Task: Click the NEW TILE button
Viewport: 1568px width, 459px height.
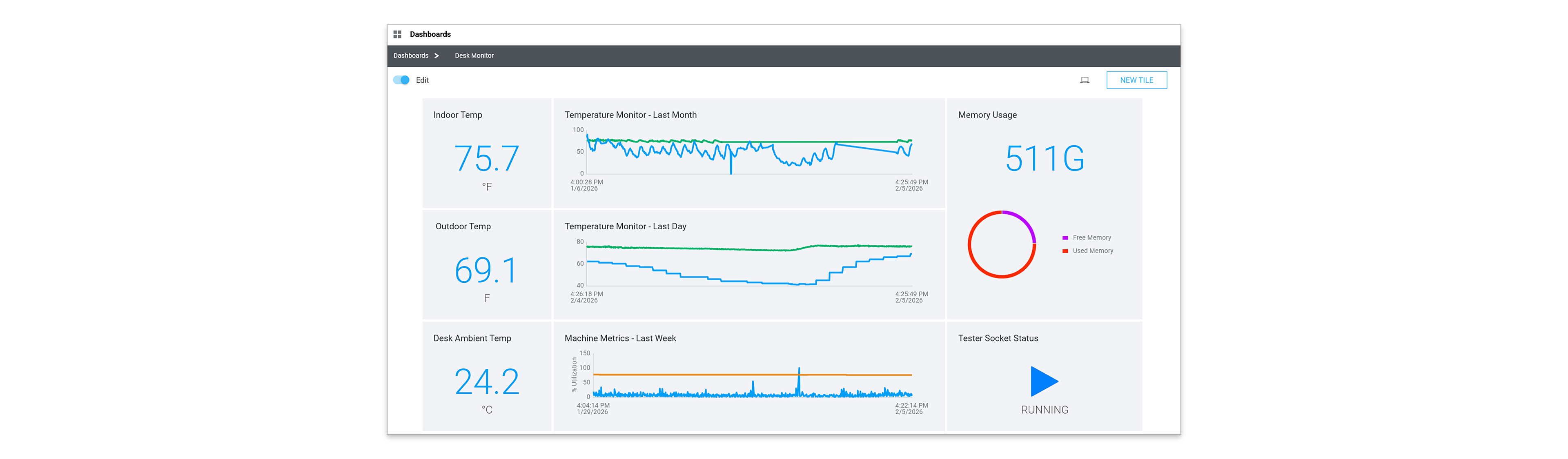Action: (x=1136, y=80)
